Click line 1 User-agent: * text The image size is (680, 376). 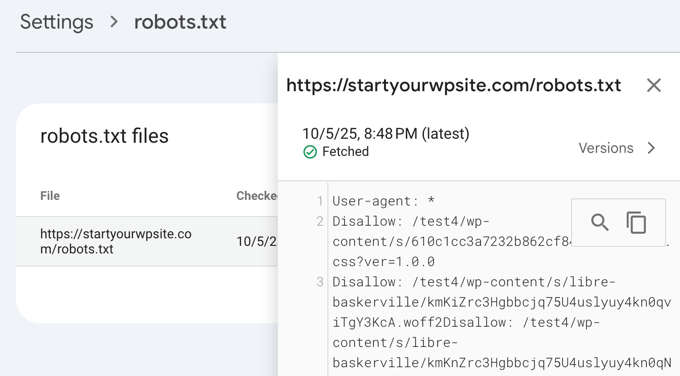(383, 201)
